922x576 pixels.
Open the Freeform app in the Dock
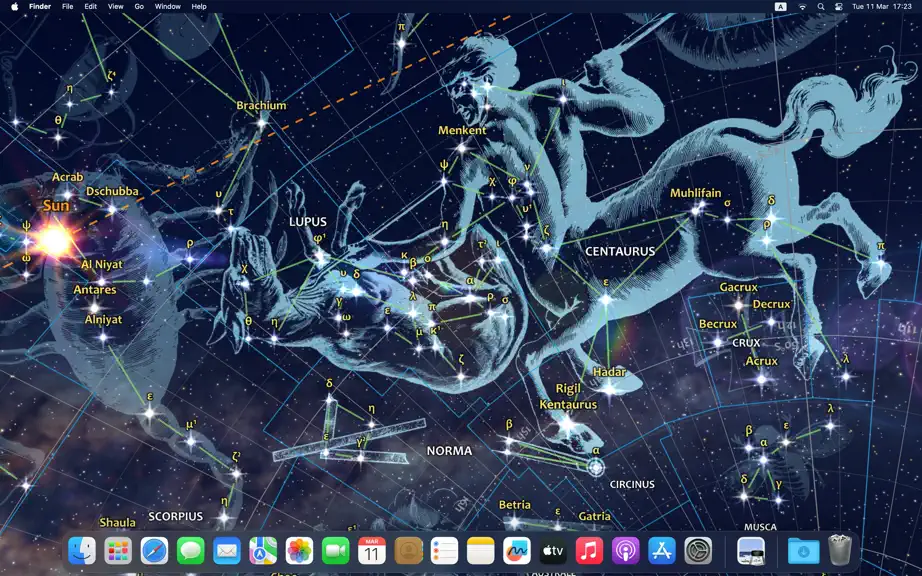click(517, 551)
